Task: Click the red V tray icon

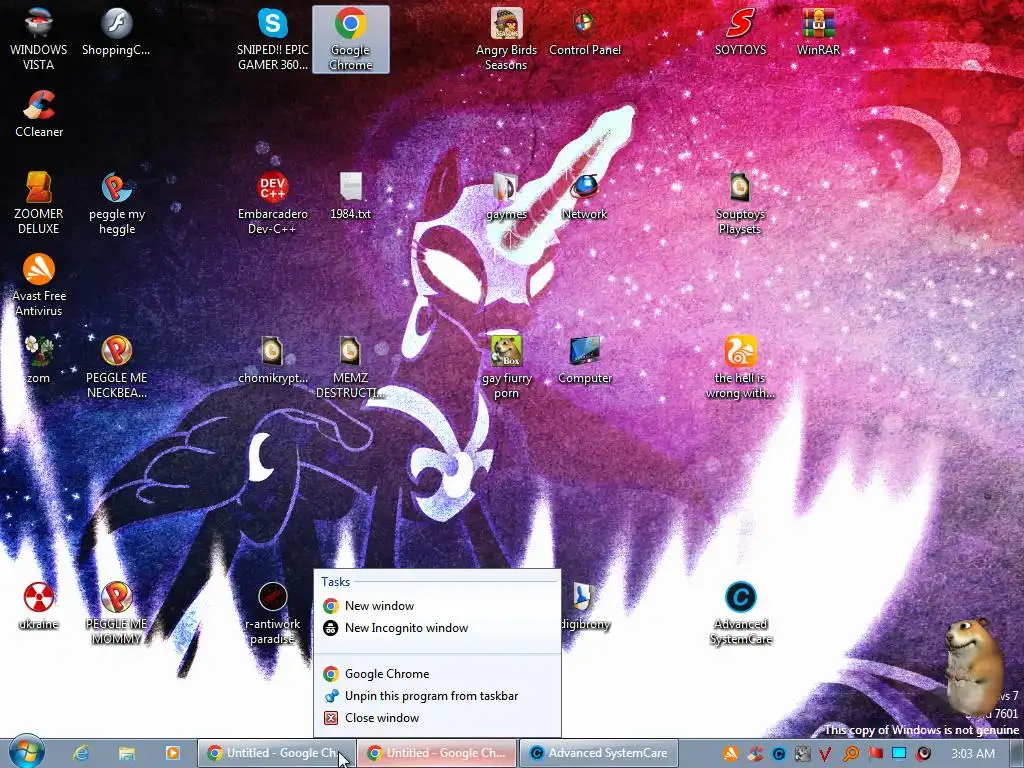Action: point(826,754)
